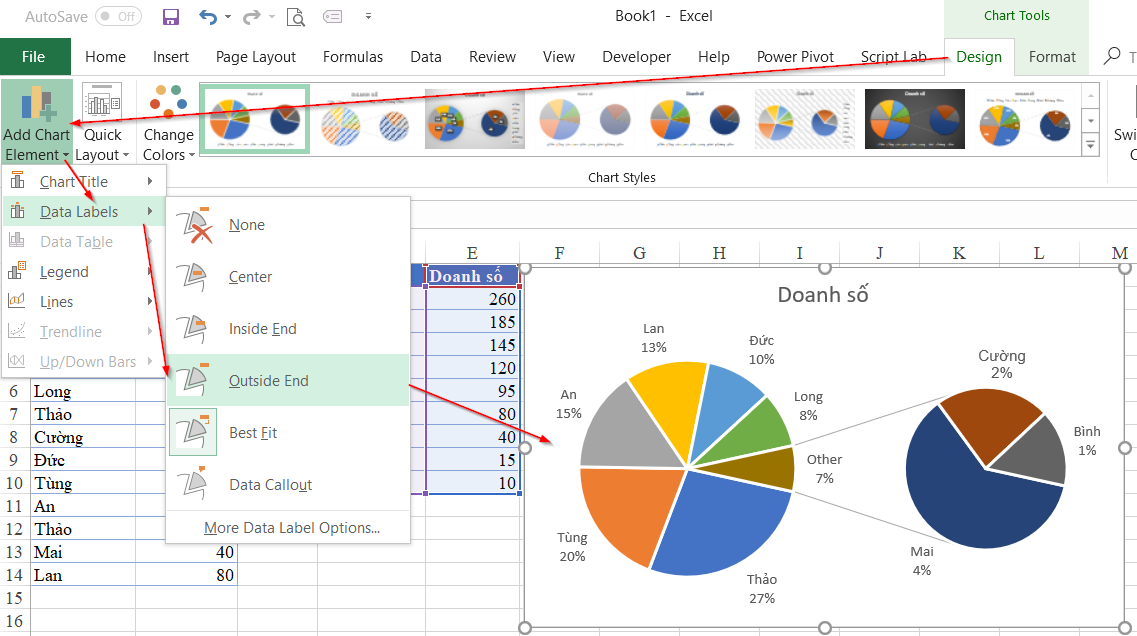The width and height of the screenshot is (1137, 636).
Task: Select the Doanh số chart title
Action: (822, 295)
